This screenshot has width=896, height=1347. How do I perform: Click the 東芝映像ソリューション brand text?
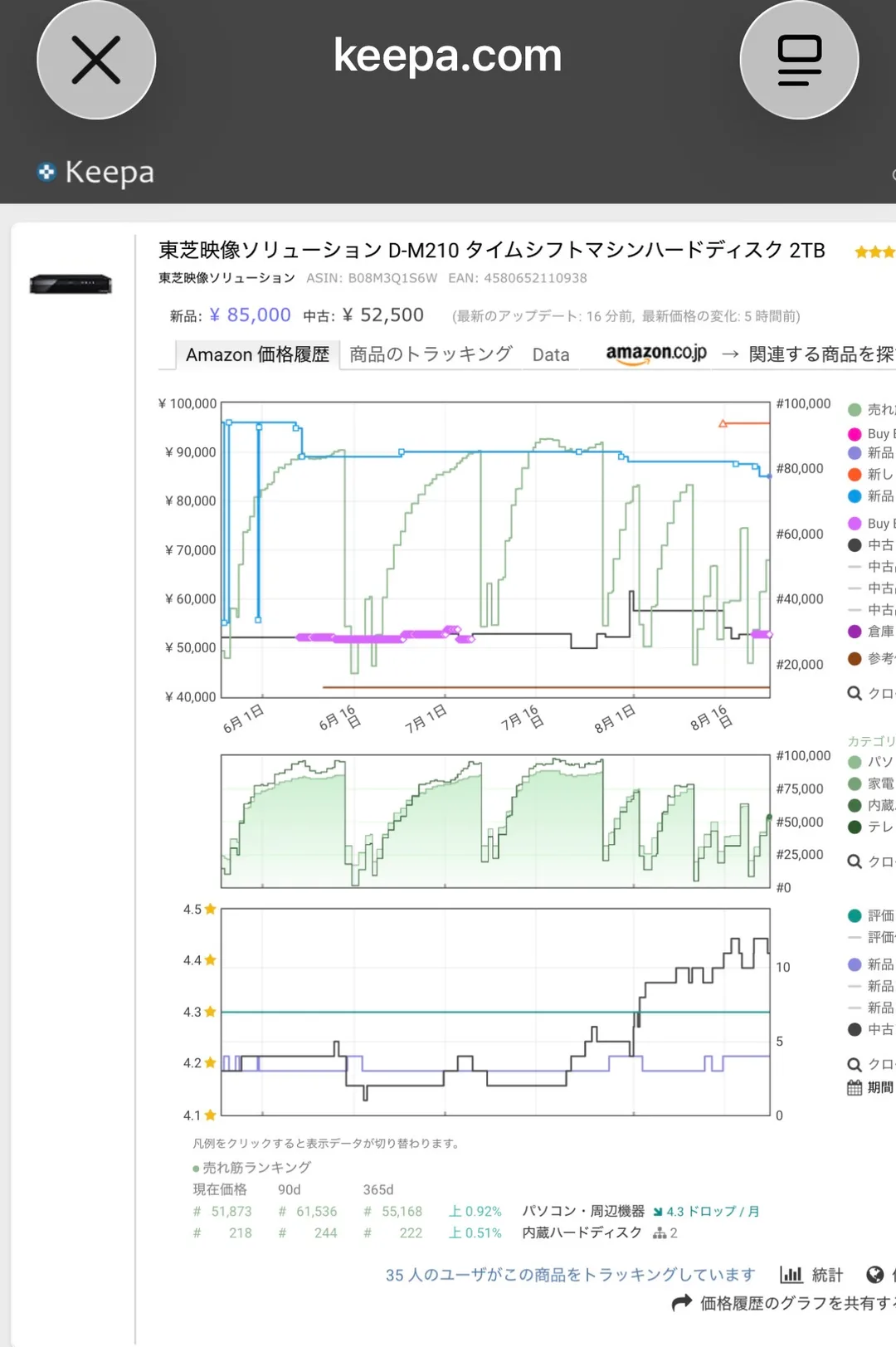point(226,278)
